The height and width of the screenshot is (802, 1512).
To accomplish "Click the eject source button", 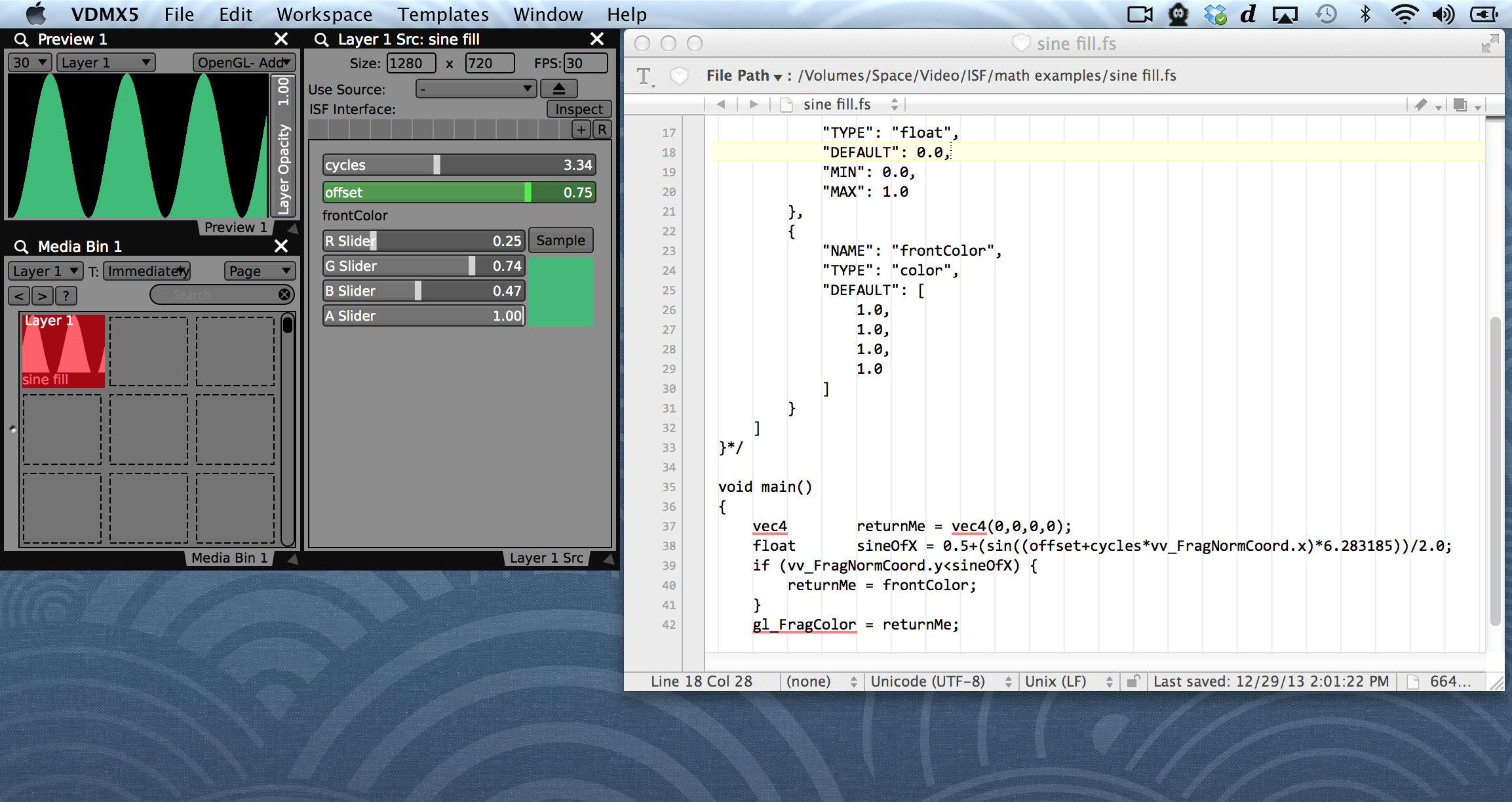I will pyautogui.click(x=559, y=88).
